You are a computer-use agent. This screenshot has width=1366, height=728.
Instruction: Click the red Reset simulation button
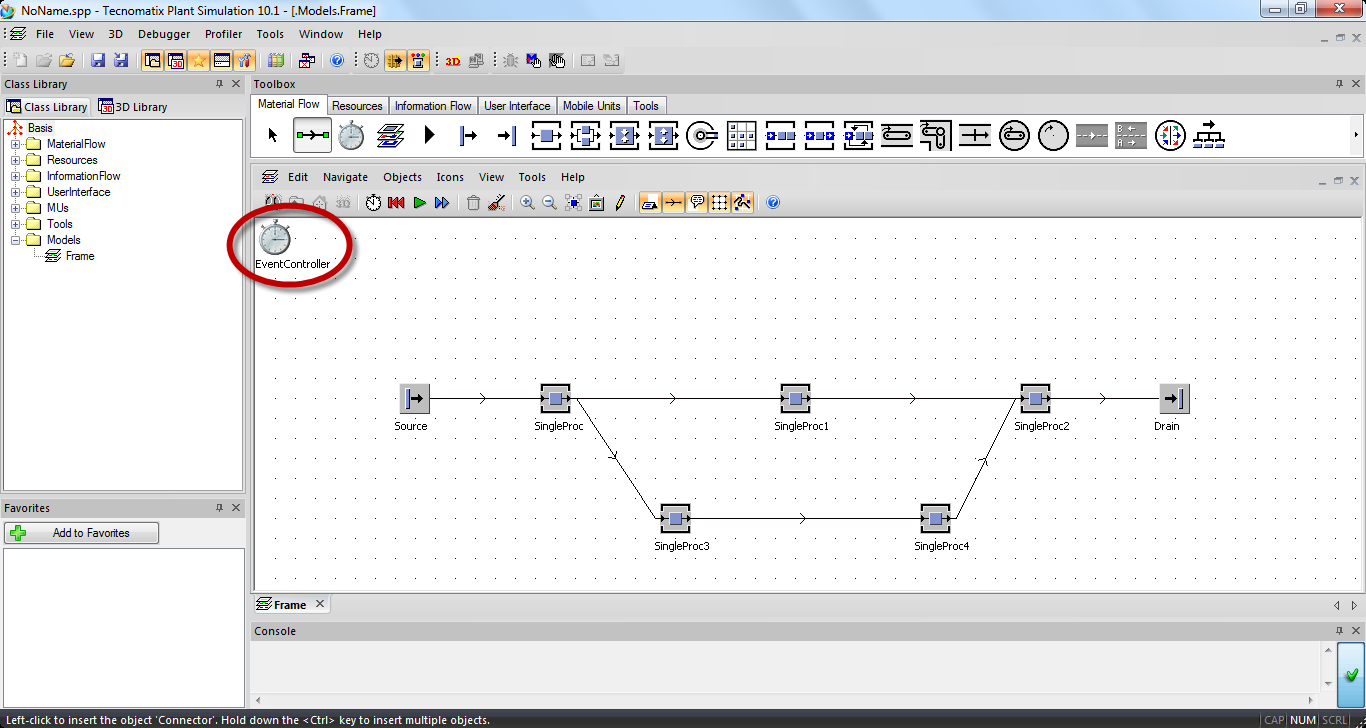click(396, 203)
